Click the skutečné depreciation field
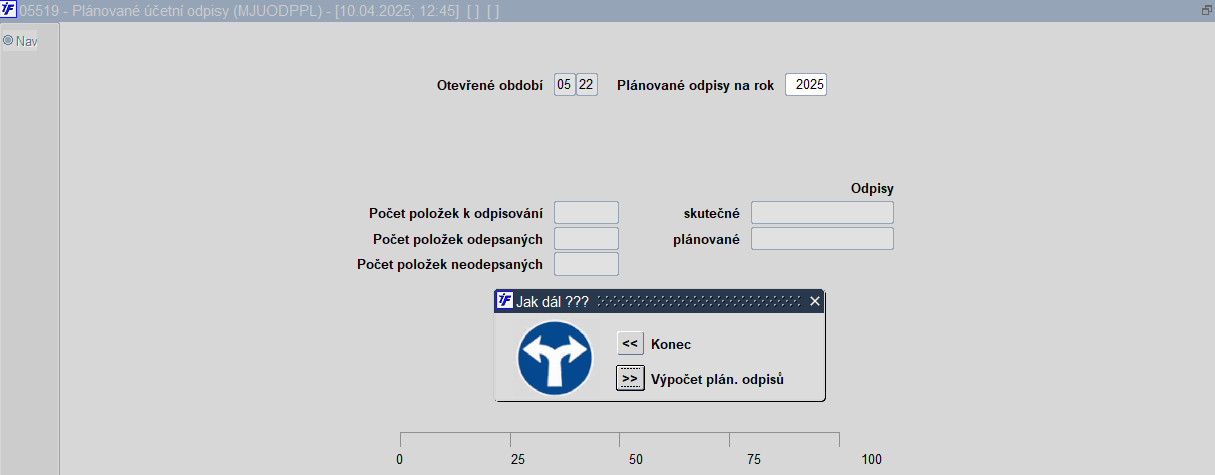This screenshot has width=1215, height=475. pos(822,212)
